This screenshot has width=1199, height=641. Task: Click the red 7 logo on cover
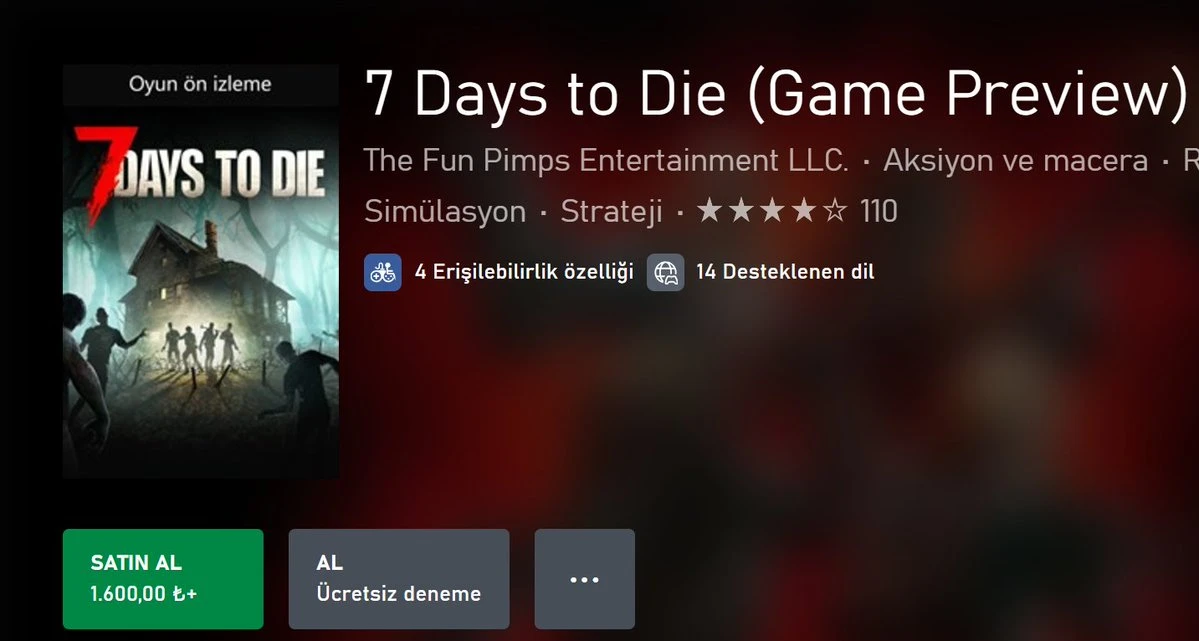coord(104,175)
